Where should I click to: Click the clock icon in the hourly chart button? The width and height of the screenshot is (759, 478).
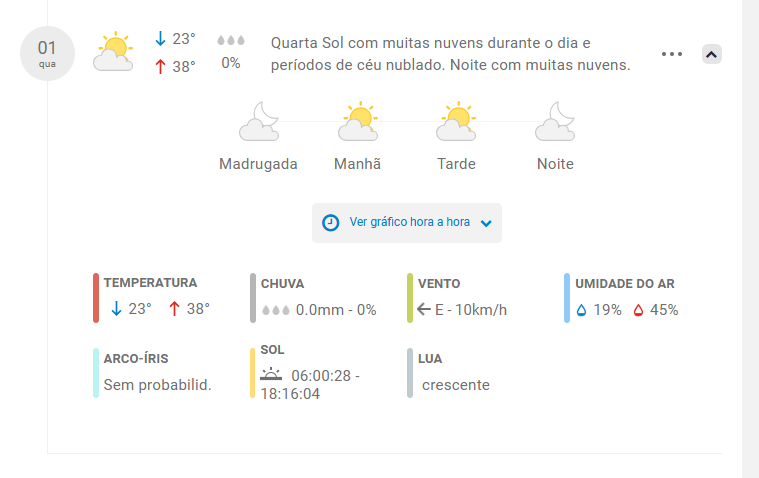click(x=331, y=223)
